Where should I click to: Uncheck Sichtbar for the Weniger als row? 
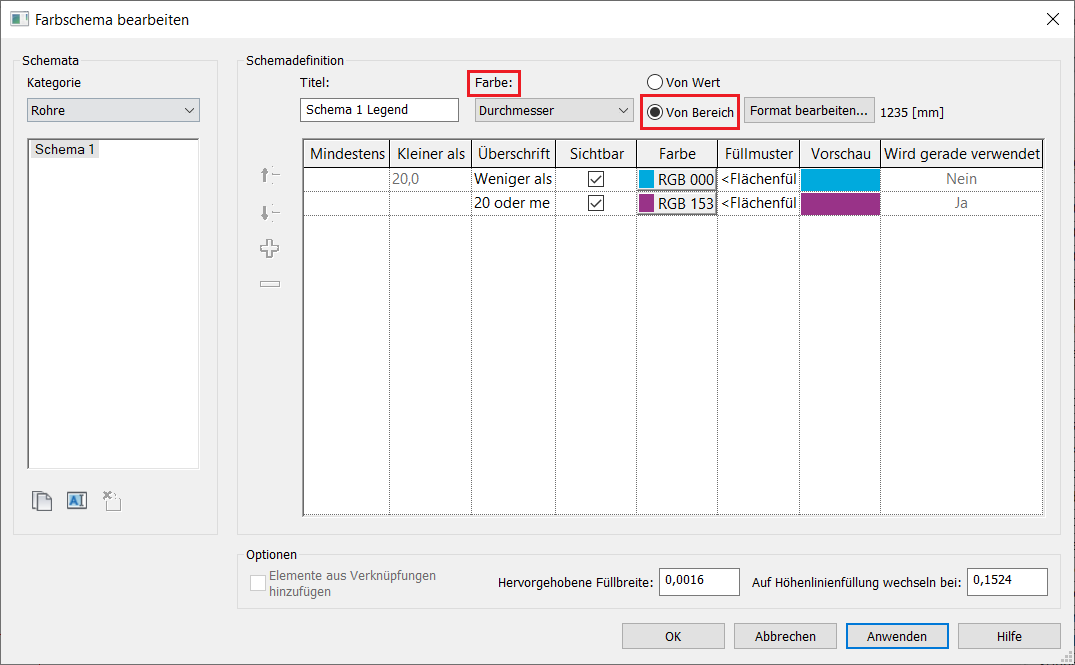(x=596, y=179)
